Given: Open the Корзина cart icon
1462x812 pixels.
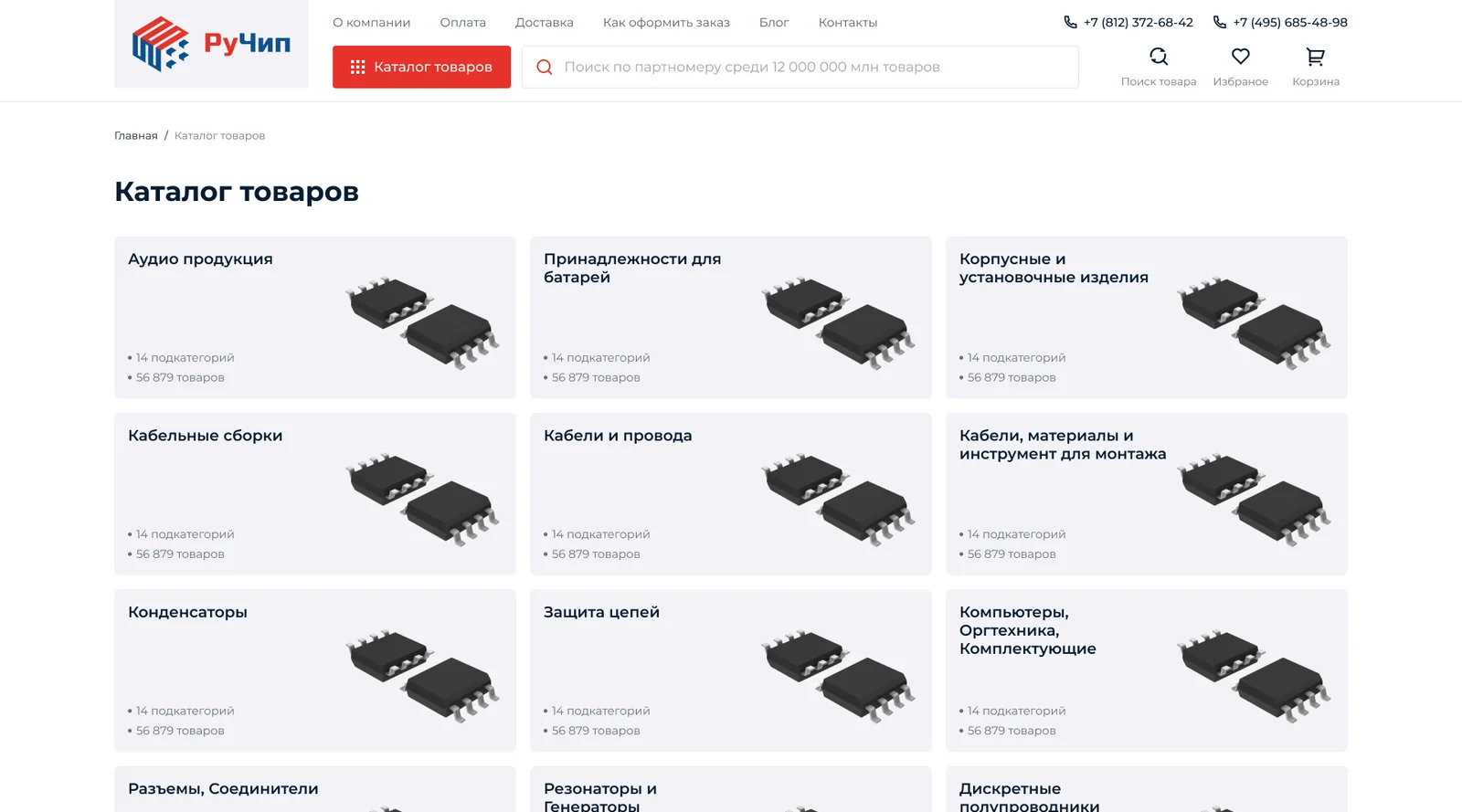Looking at the screenshot, I should coord(1316,57).
